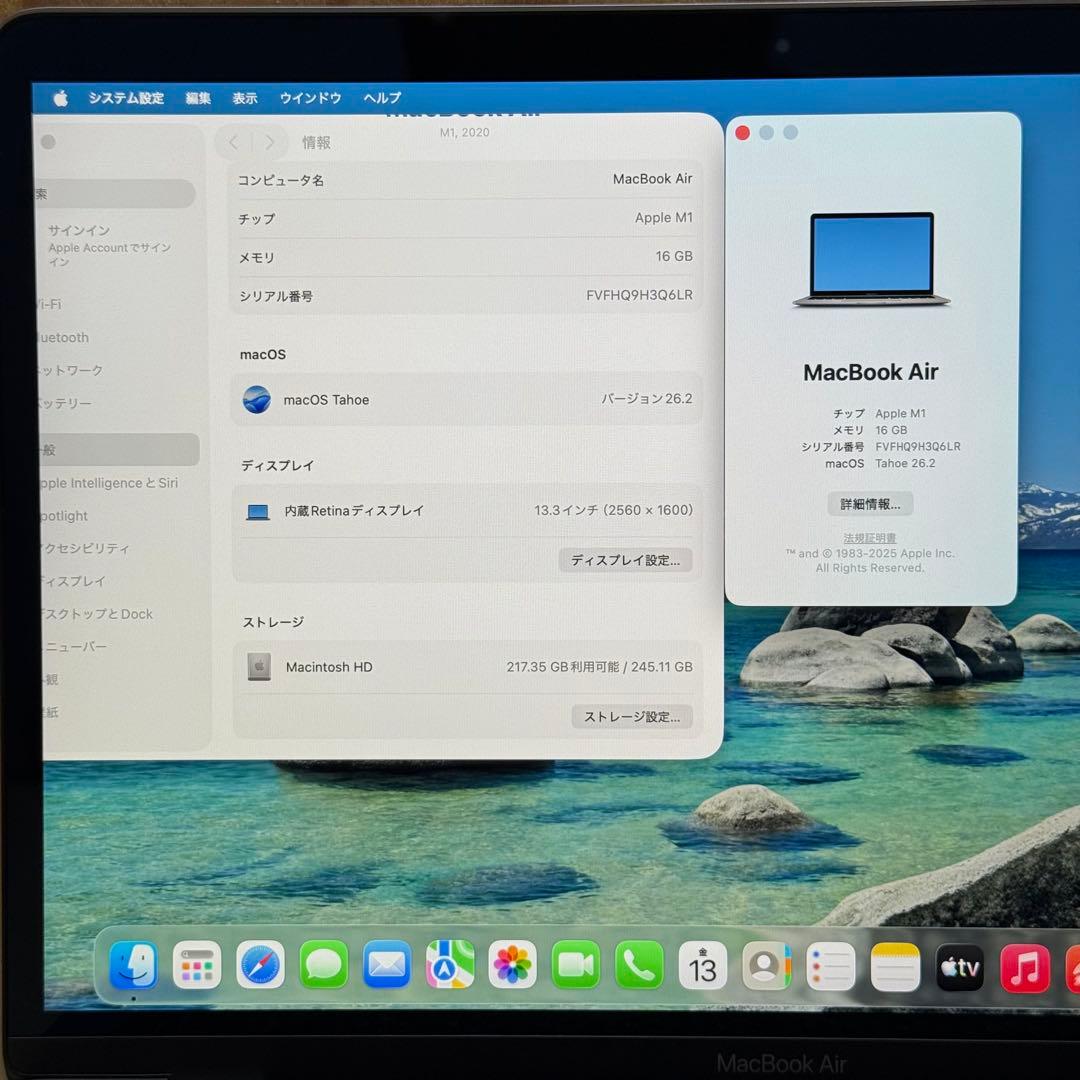Click Tahoe 26.2 in About window

tap(905, 464)
